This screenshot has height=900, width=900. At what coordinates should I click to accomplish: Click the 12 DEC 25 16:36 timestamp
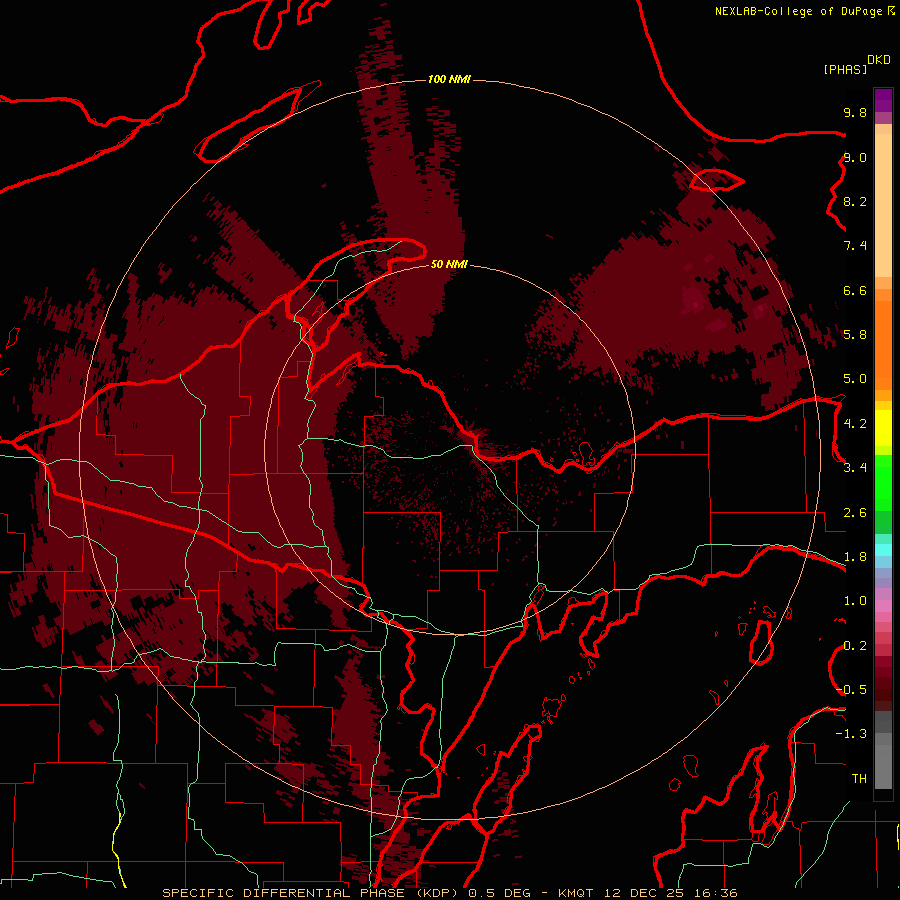click(x=672, y=893)
